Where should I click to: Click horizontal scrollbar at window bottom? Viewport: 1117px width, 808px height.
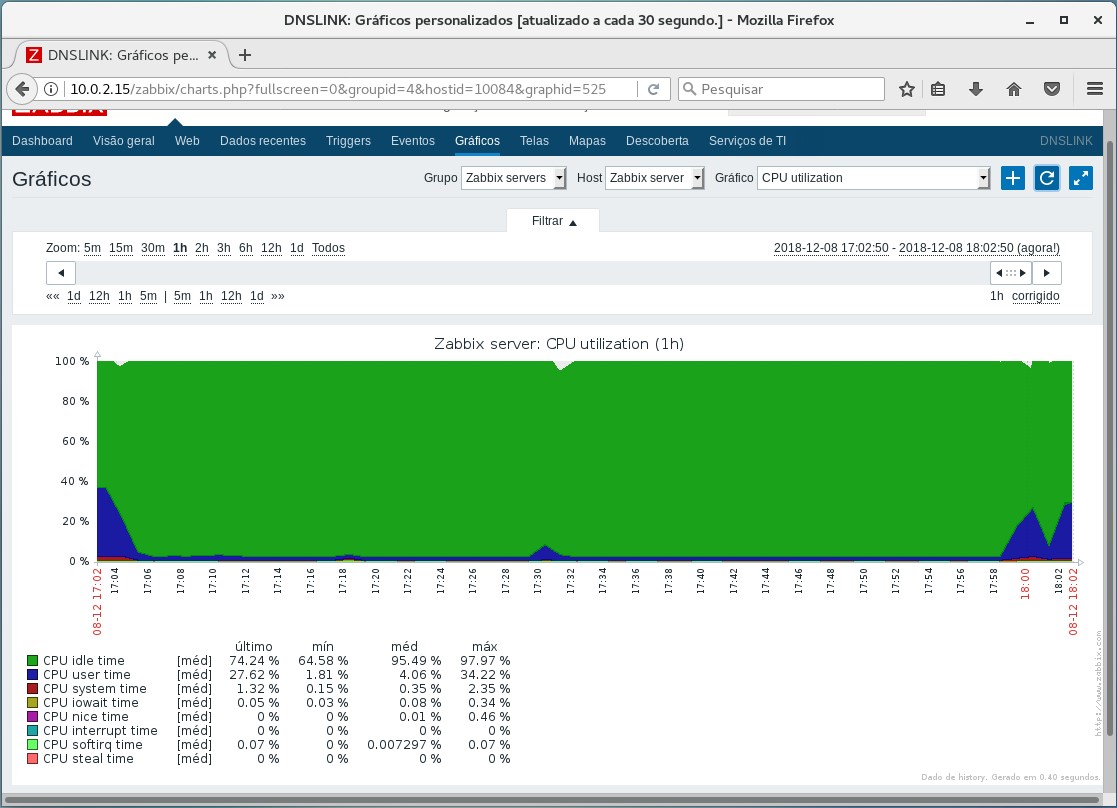(552, 800)
